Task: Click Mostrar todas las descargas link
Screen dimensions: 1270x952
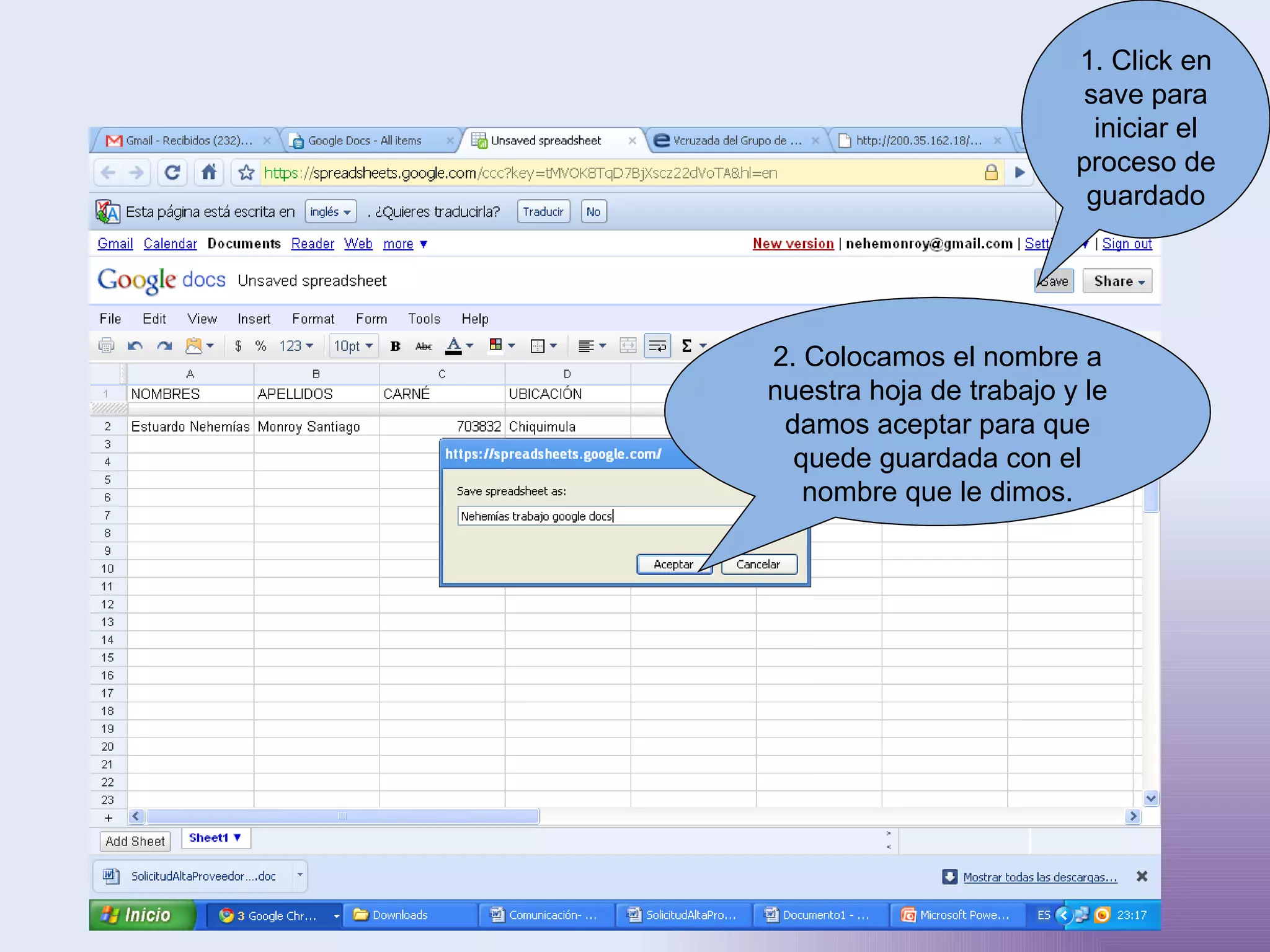Action: pos(1040,877)
